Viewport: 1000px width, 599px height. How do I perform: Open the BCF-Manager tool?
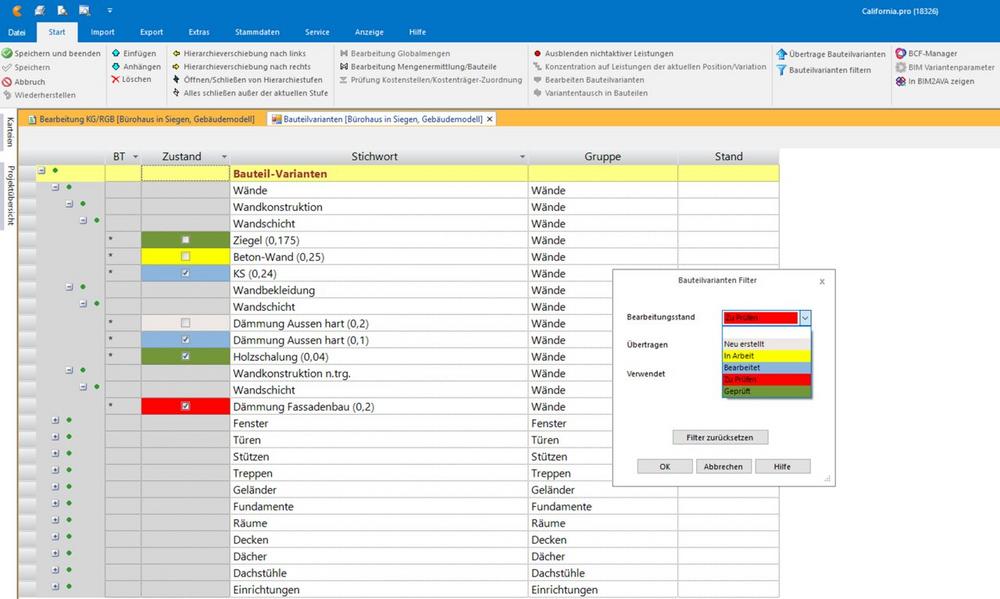[901, 53]
